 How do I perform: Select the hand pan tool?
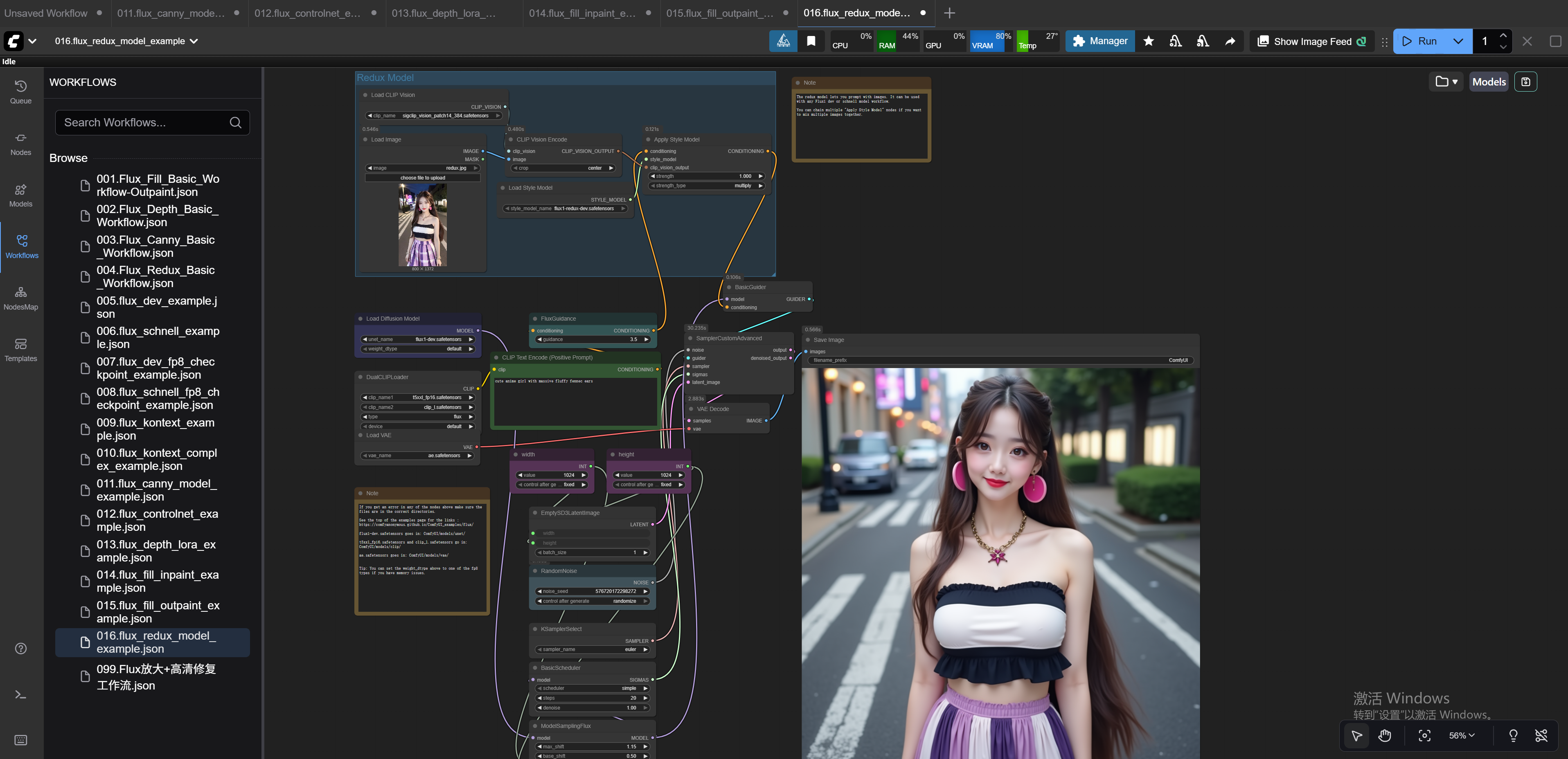click(x=1385, y=735)
